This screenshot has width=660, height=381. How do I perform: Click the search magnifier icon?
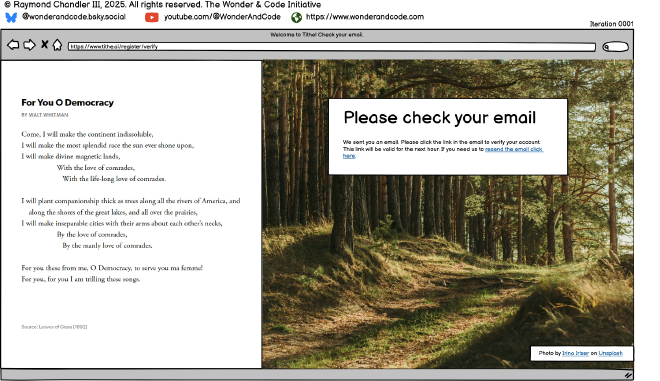tap(607, 47)
